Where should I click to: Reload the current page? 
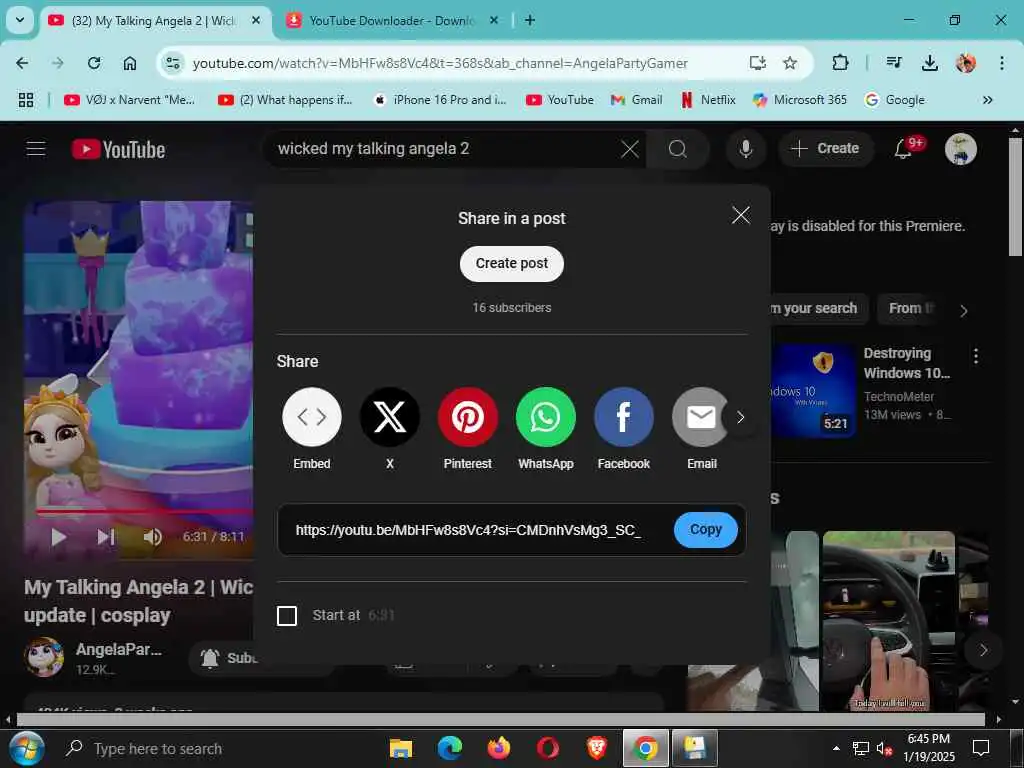click(x=94, y=63)
